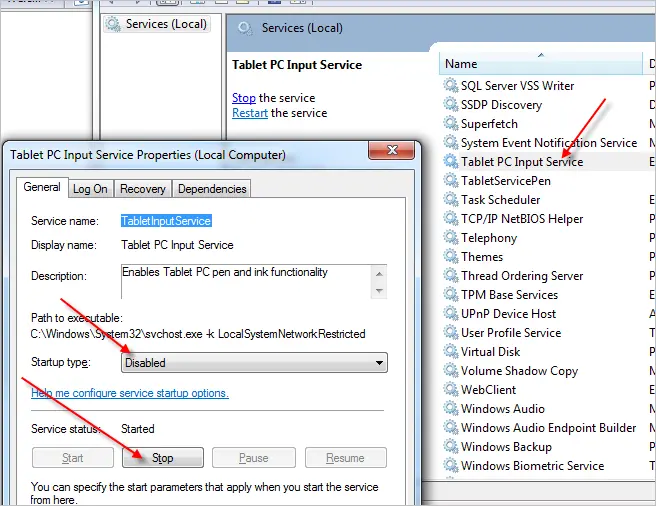Select Tablet PC Input Service in list
The height and width of the screenshot is (506, 656).
click(522, 162)
